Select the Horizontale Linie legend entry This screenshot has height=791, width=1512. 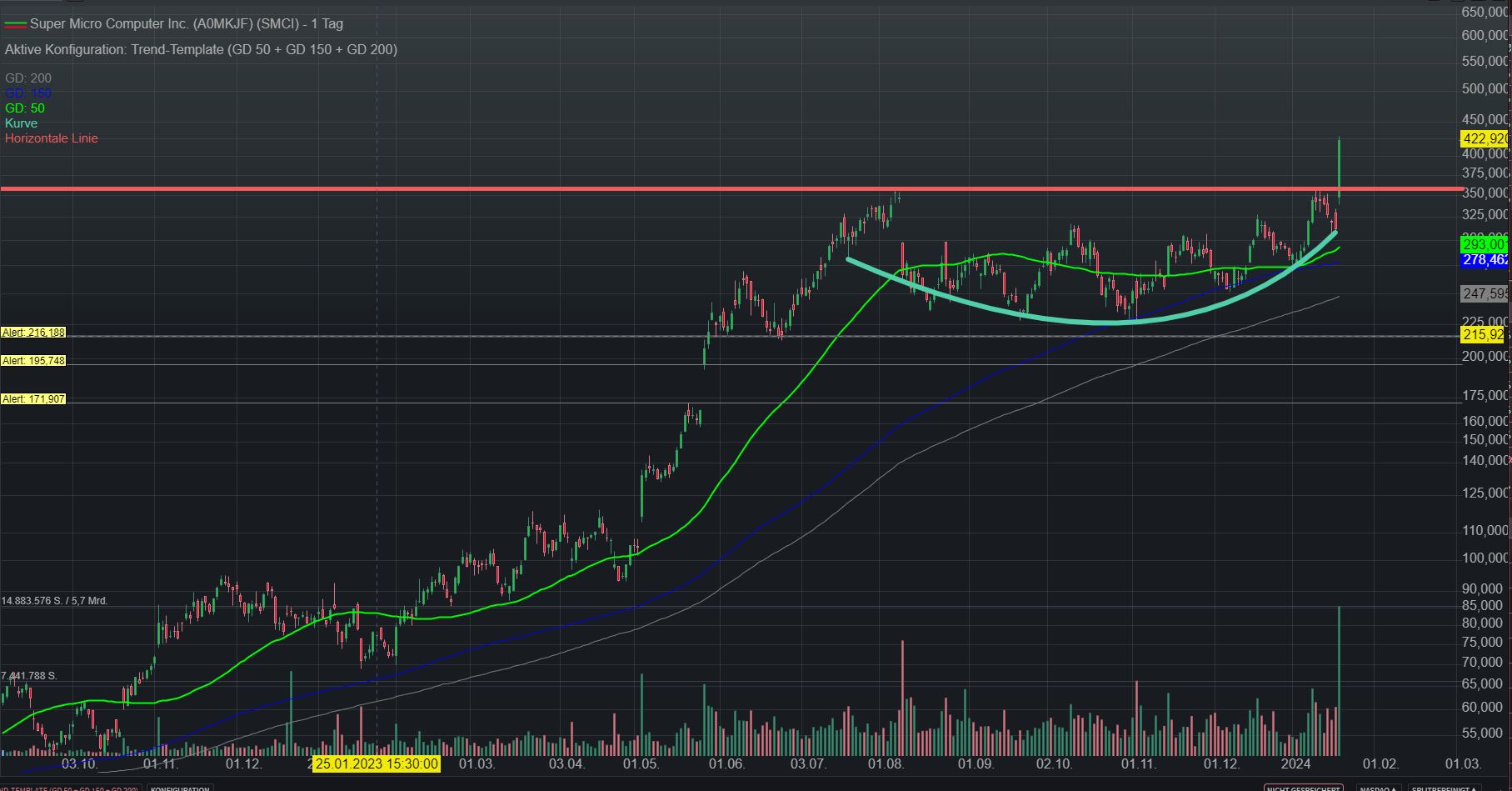(52, 138)
